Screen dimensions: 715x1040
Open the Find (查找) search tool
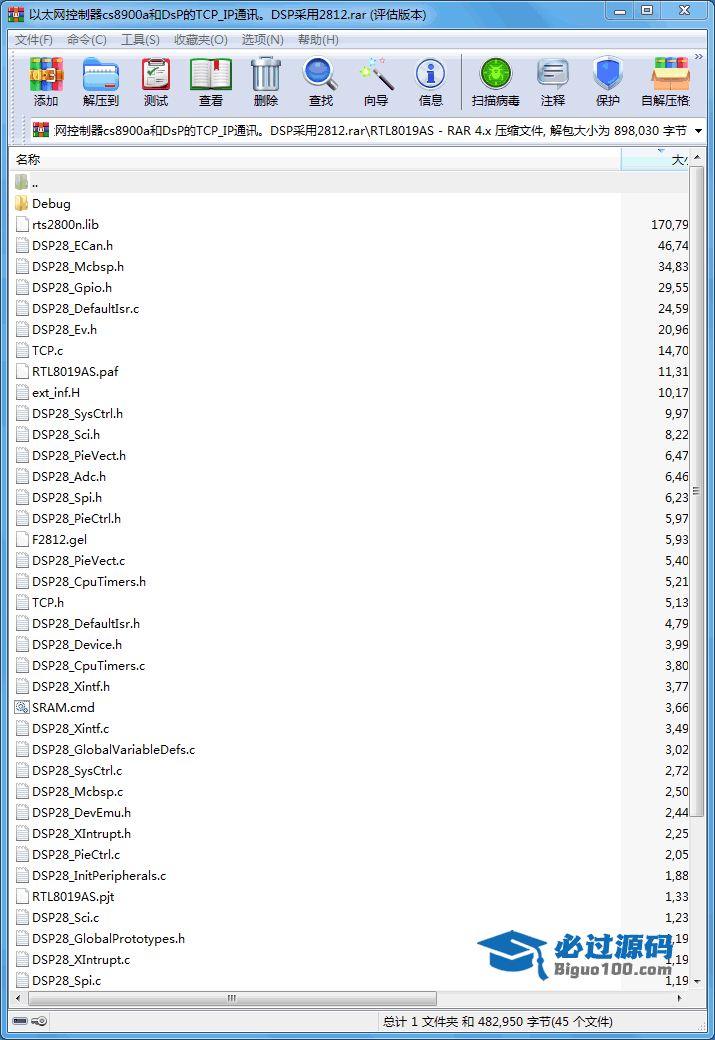(x=321, y=81)
